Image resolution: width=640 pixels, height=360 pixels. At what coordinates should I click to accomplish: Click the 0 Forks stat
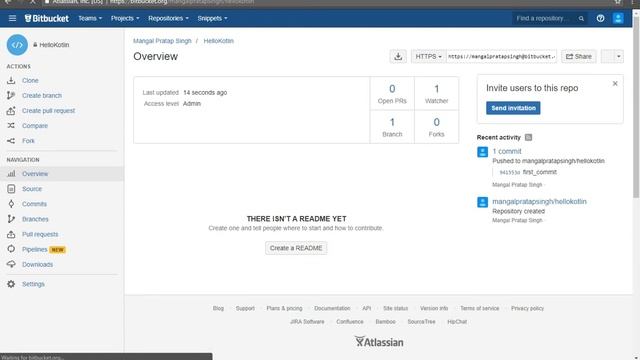[436, 127]
